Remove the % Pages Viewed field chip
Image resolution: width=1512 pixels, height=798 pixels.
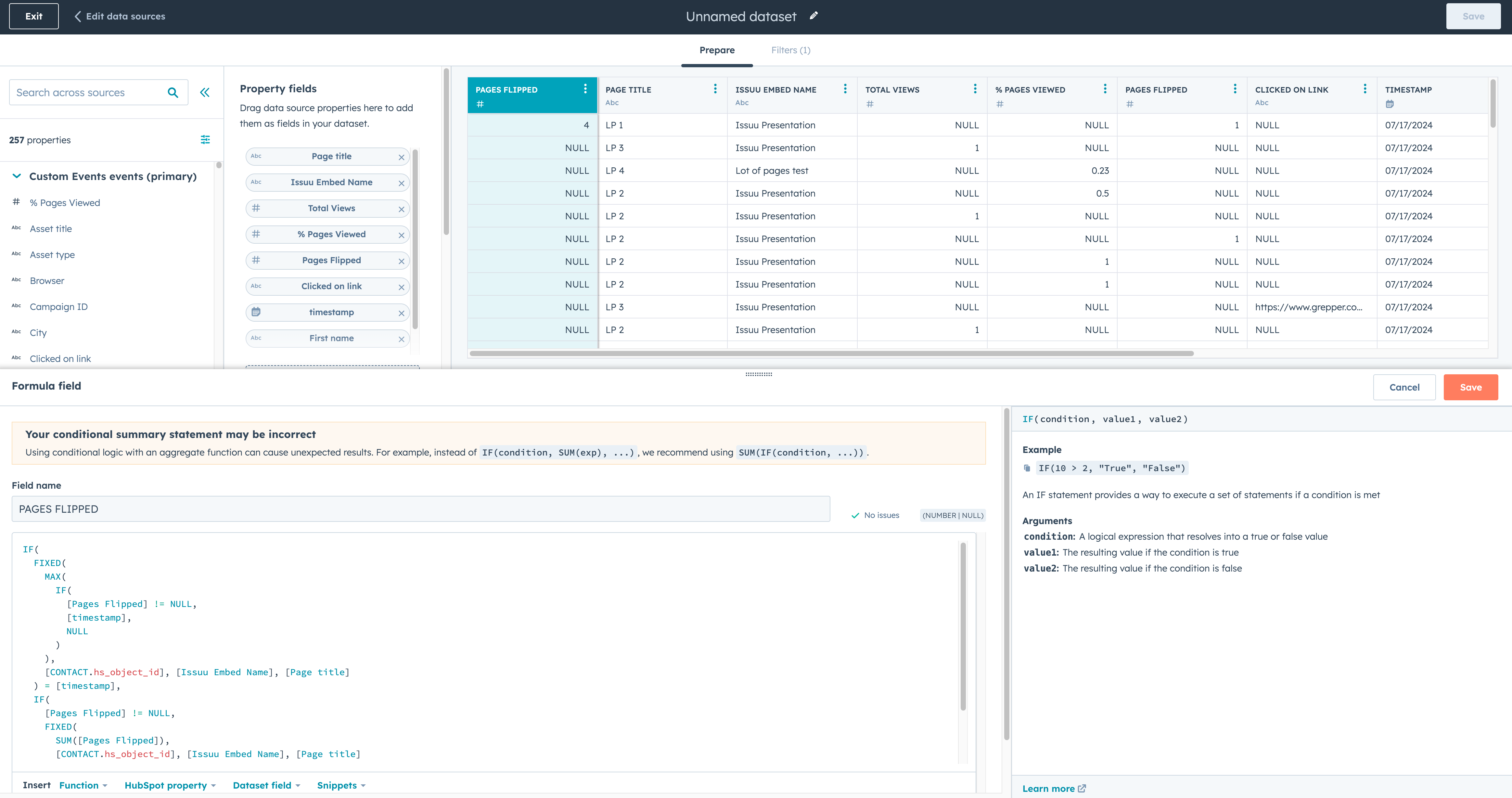click(x=402, y=236)
